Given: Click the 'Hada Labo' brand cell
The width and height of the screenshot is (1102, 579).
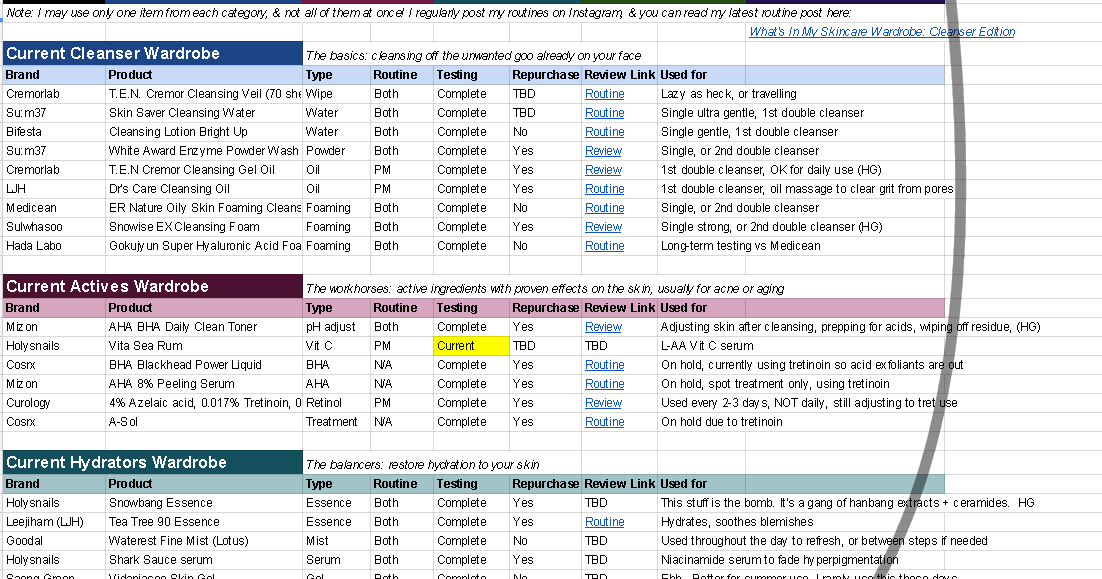Looking at the screenshot, I should pyautogui.click(x=54, y=246).
